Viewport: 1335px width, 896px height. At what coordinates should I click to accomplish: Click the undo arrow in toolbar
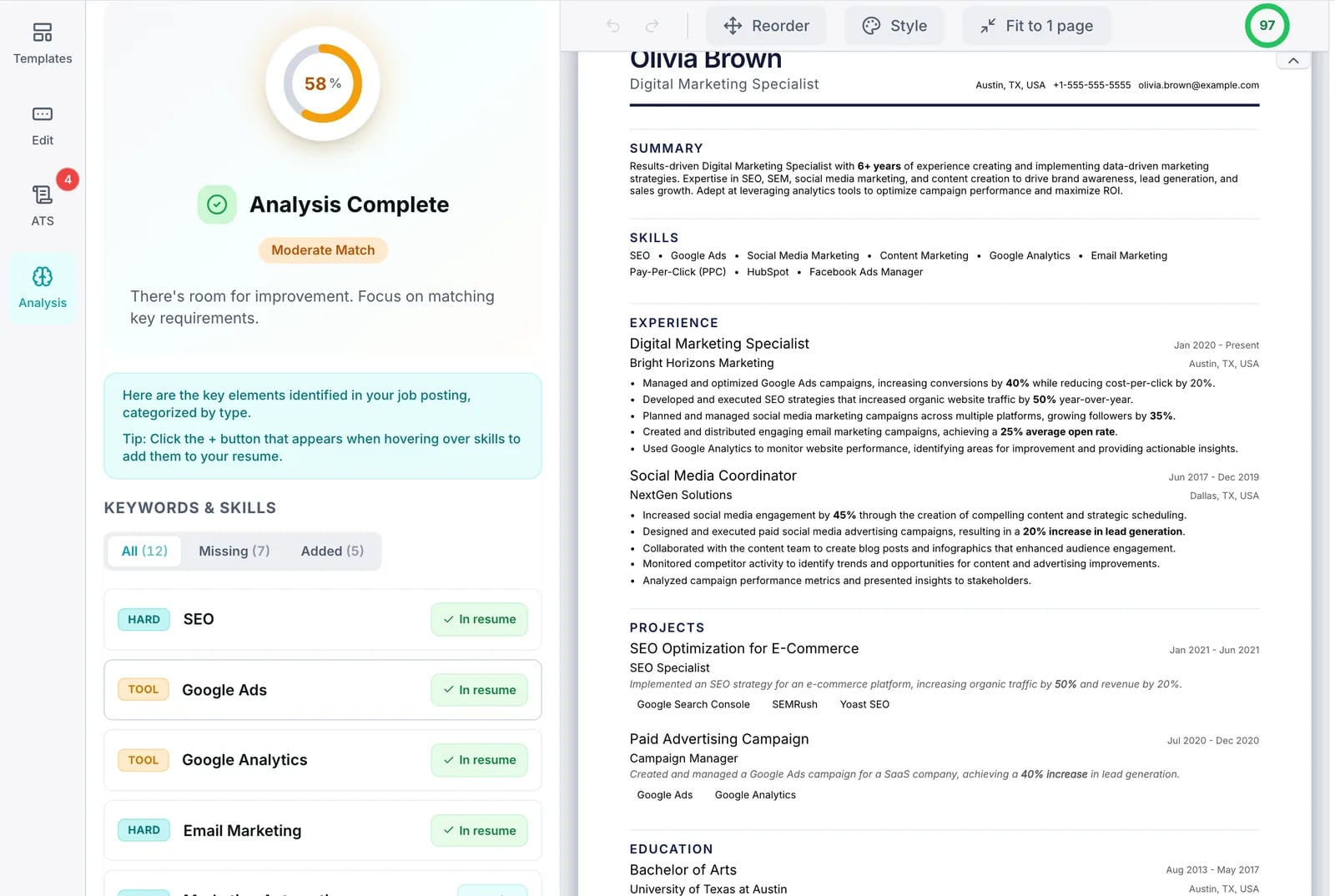coord(613,26)
